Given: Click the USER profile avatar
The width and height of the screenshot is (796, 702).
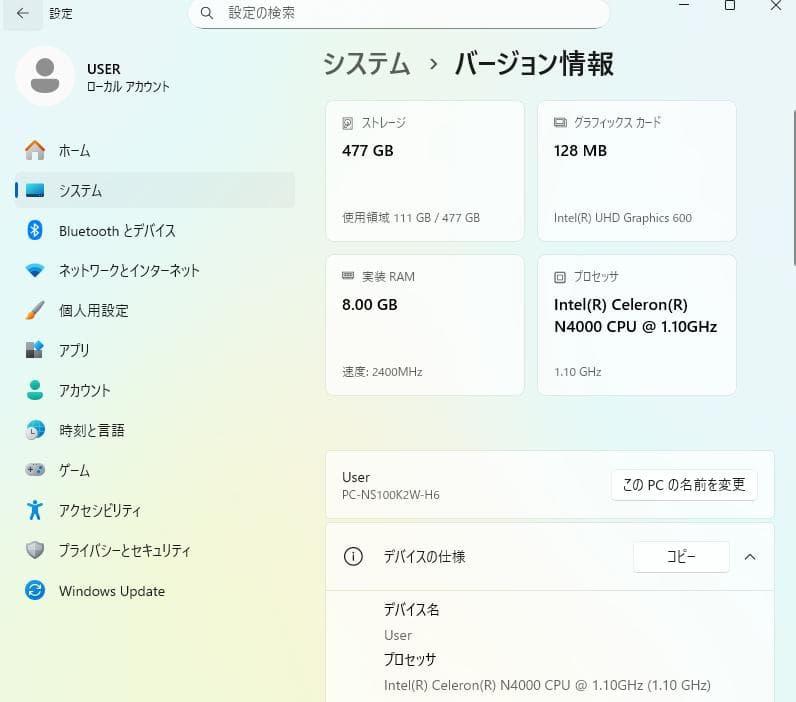Looking at the screenshot, I should coord(45,76).
